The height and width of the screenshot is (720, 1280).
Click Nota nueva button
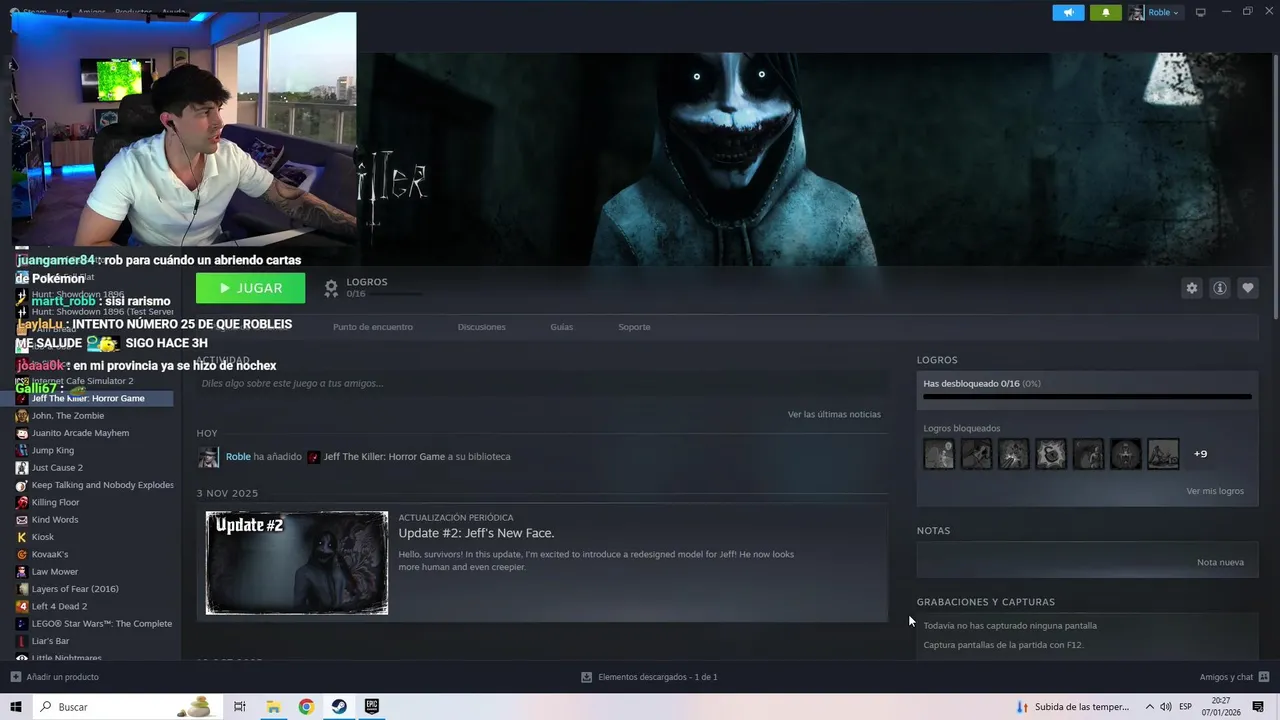point(1220,562)
